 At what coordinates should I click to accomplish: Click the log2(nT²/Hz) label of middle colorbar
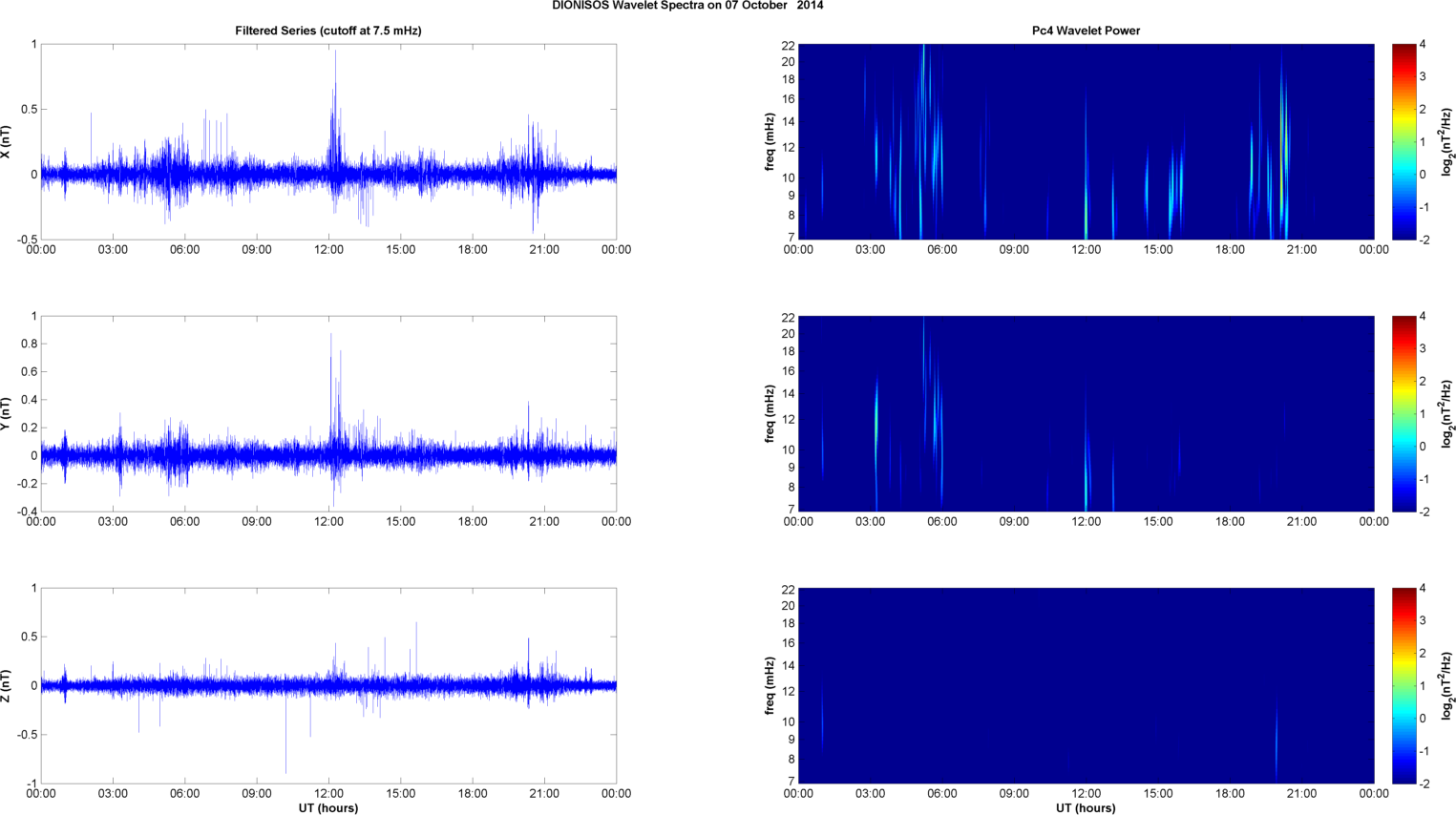tap(1446, 413)
